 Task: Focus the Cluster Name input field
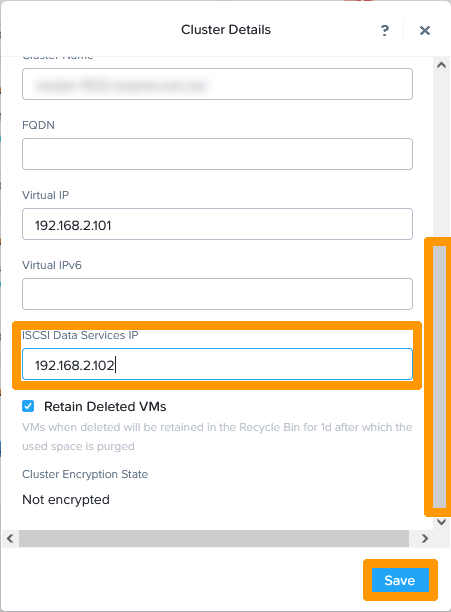click(217, 84)
